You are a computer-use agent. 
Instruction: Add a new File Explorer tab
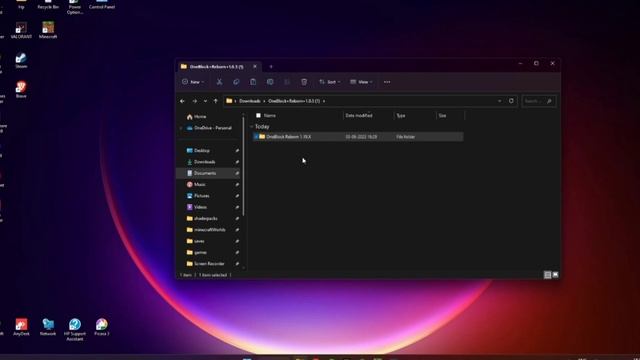(271, 67)
